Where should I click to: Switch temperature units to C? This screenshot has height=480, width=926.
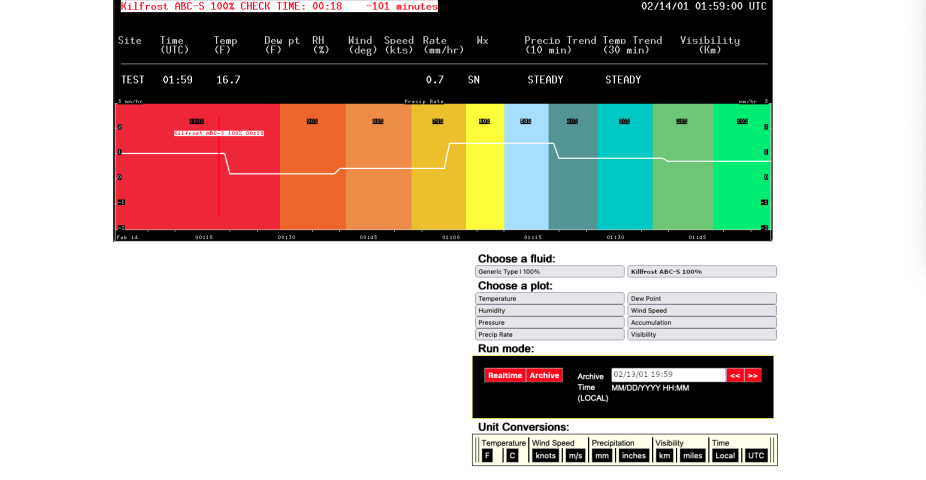512,455
